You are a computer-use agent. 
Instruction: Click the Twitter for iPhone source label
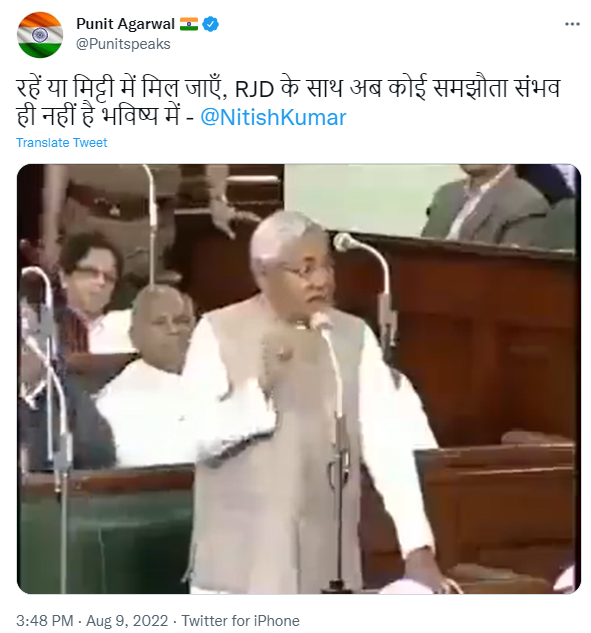[x=241, y=620]
